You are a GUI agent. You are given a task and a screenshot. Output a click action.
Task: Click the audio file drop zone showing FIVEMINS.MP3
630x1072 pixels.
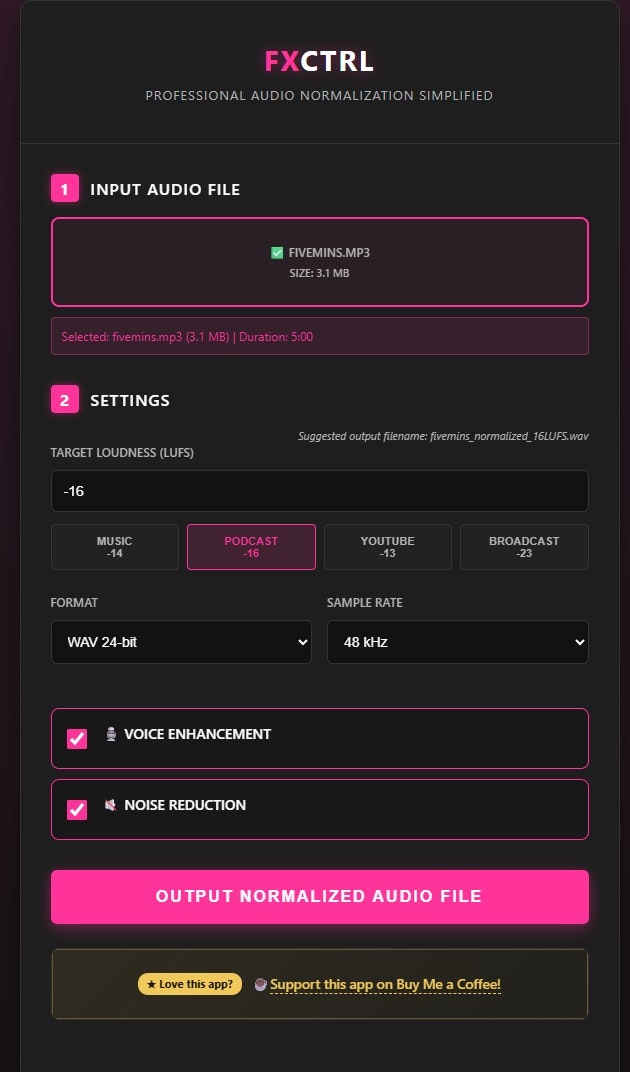(x=319, y=262)
